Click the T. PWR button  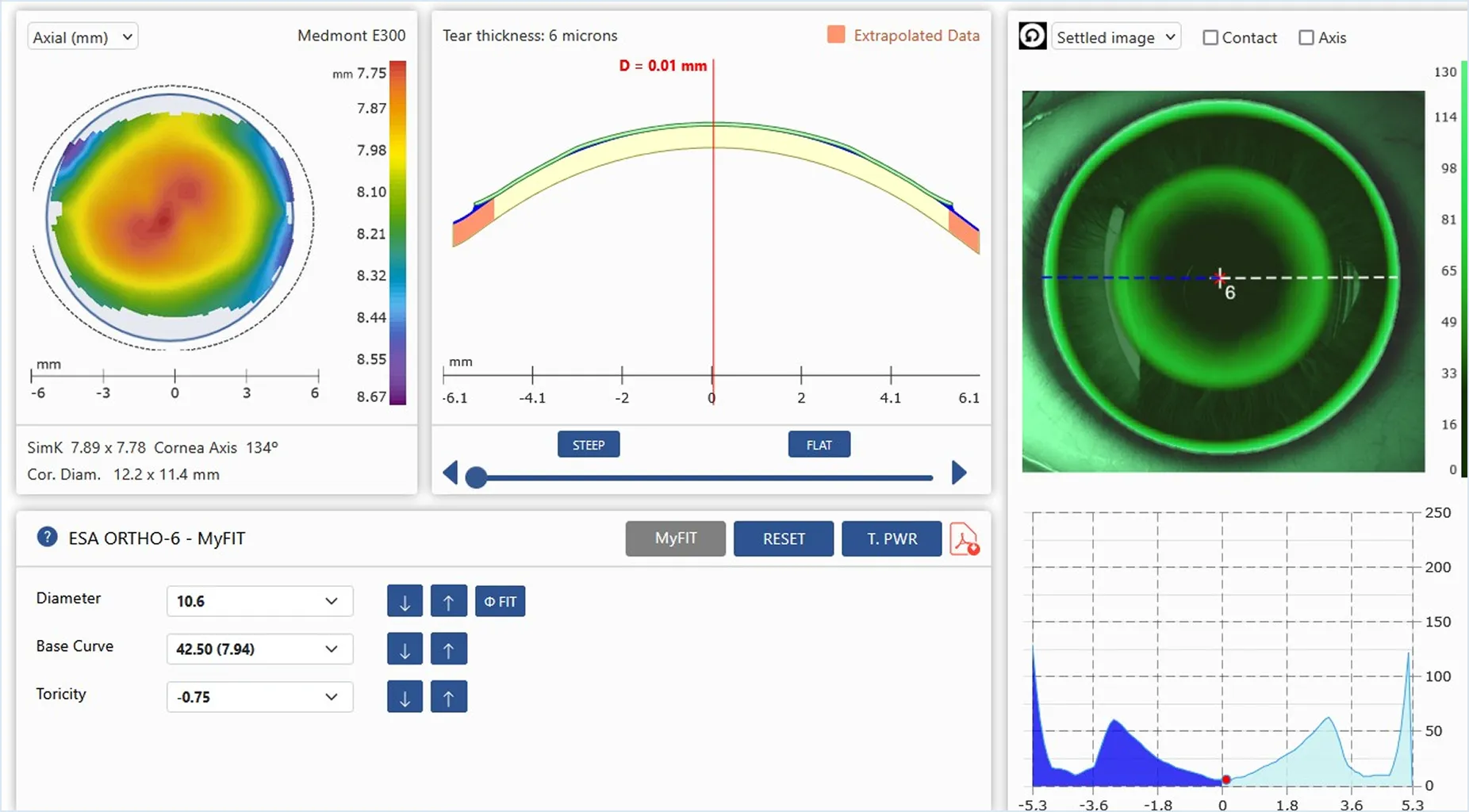[892, 539]
